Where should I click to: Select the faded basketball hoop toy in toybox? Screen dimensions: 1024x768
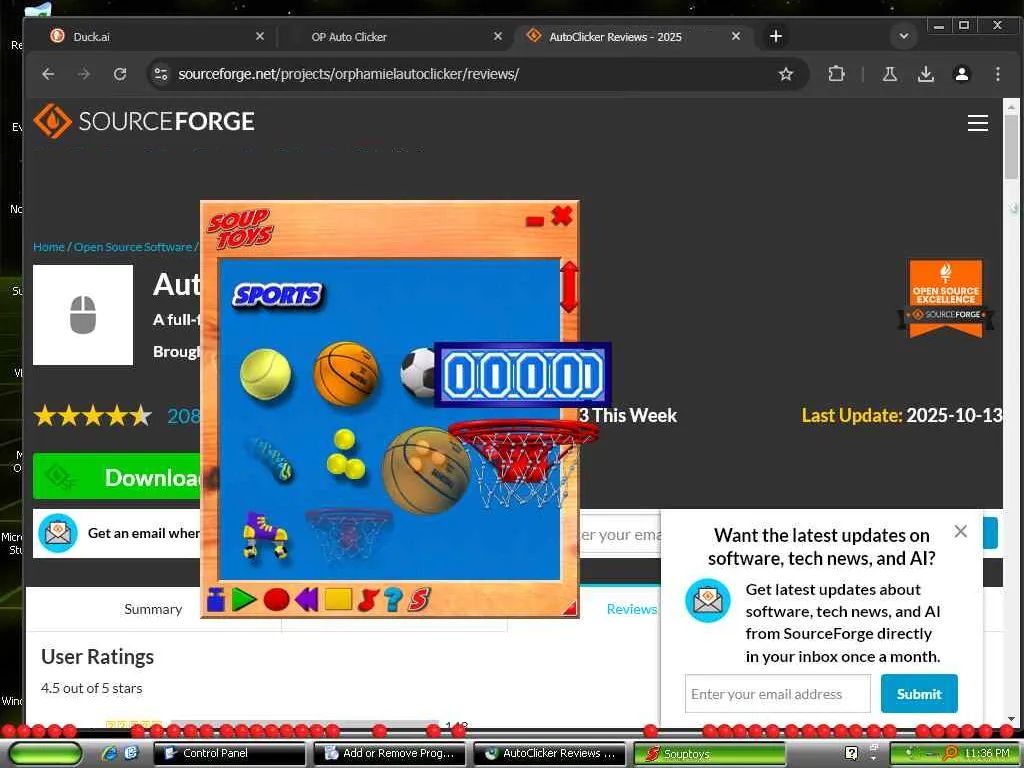coord(348,534)
